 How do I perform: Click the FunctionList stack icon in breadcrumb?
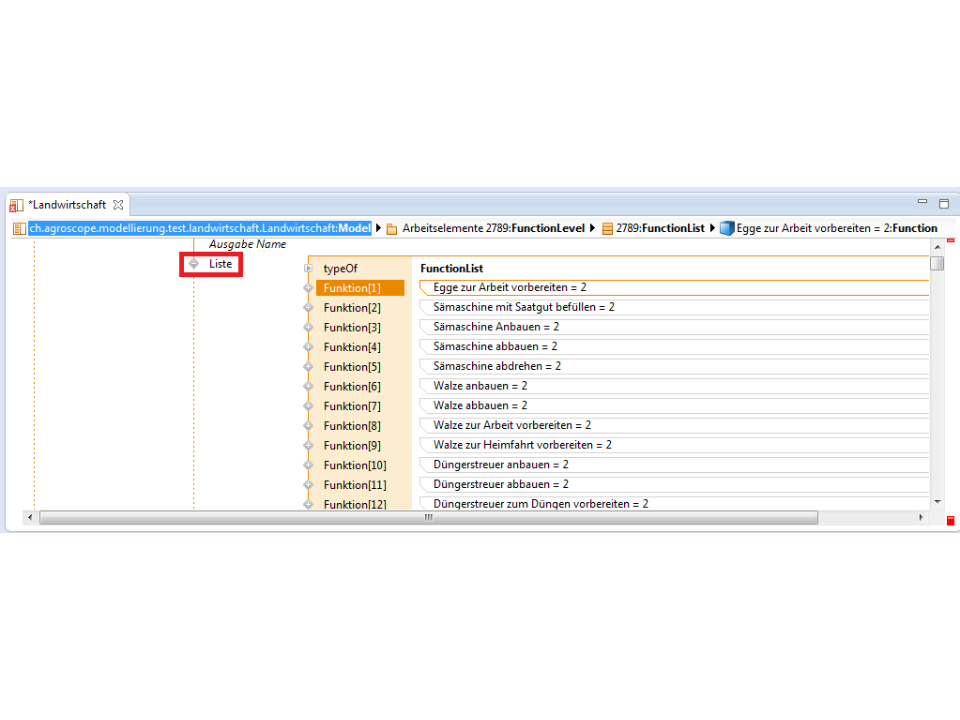[607, 229]
